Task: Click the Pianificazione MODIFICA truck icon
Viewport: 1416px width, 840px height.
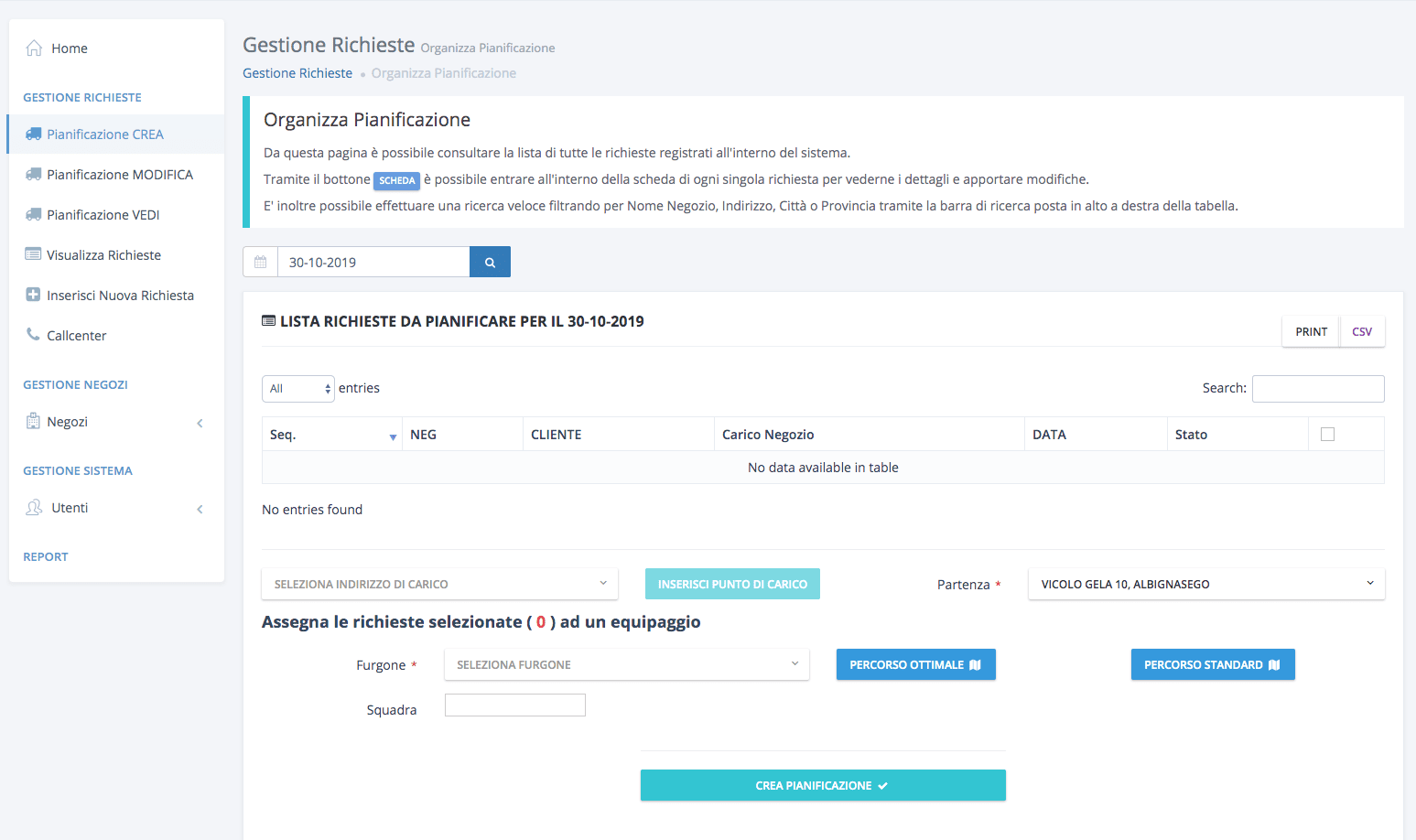Action: (34, 175)
